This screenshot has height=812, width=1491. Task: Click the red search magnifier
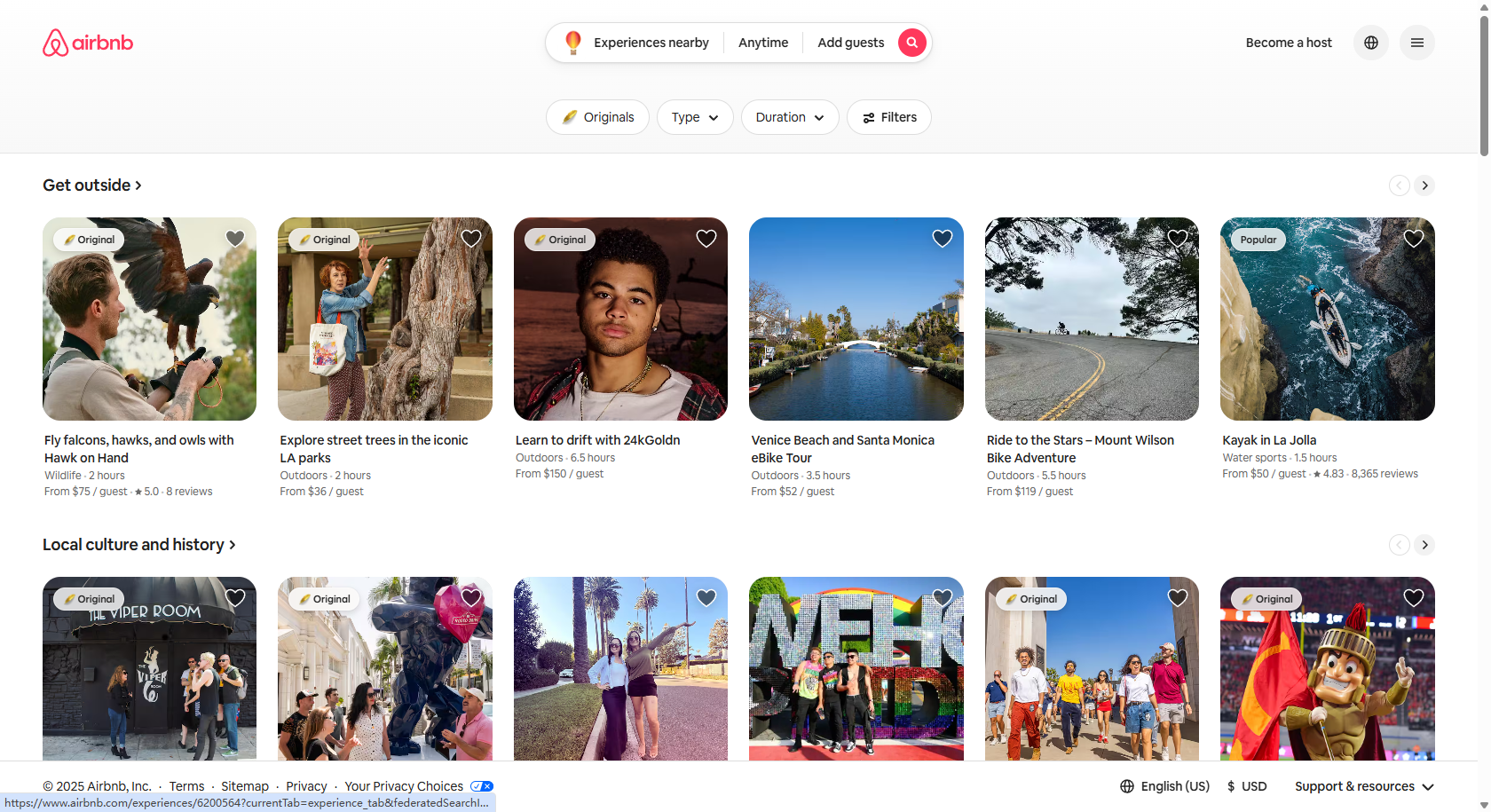click(911, 42)
